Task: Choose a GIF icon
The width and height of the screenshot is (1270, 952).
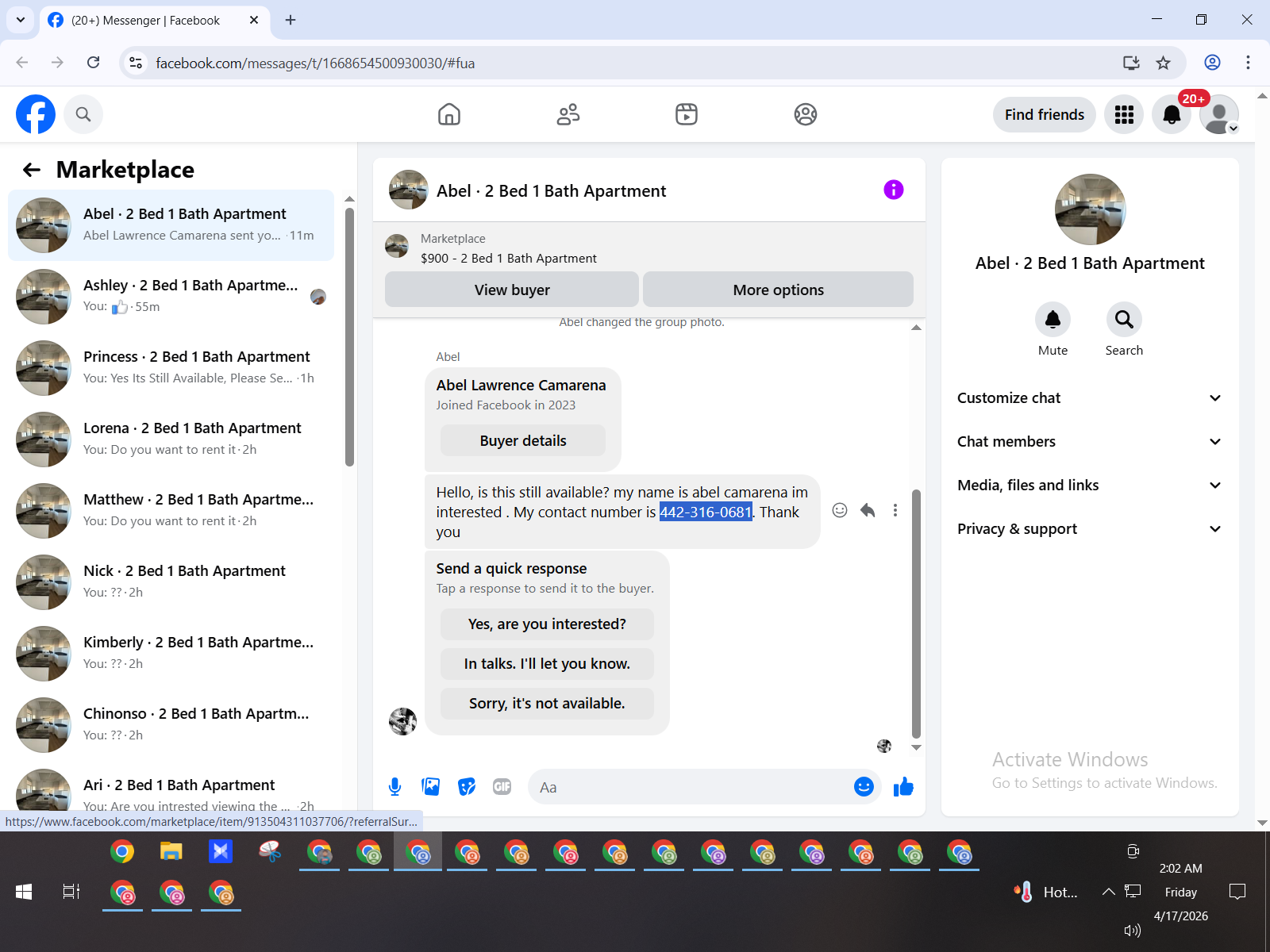Action: click(x=502, y=786)
